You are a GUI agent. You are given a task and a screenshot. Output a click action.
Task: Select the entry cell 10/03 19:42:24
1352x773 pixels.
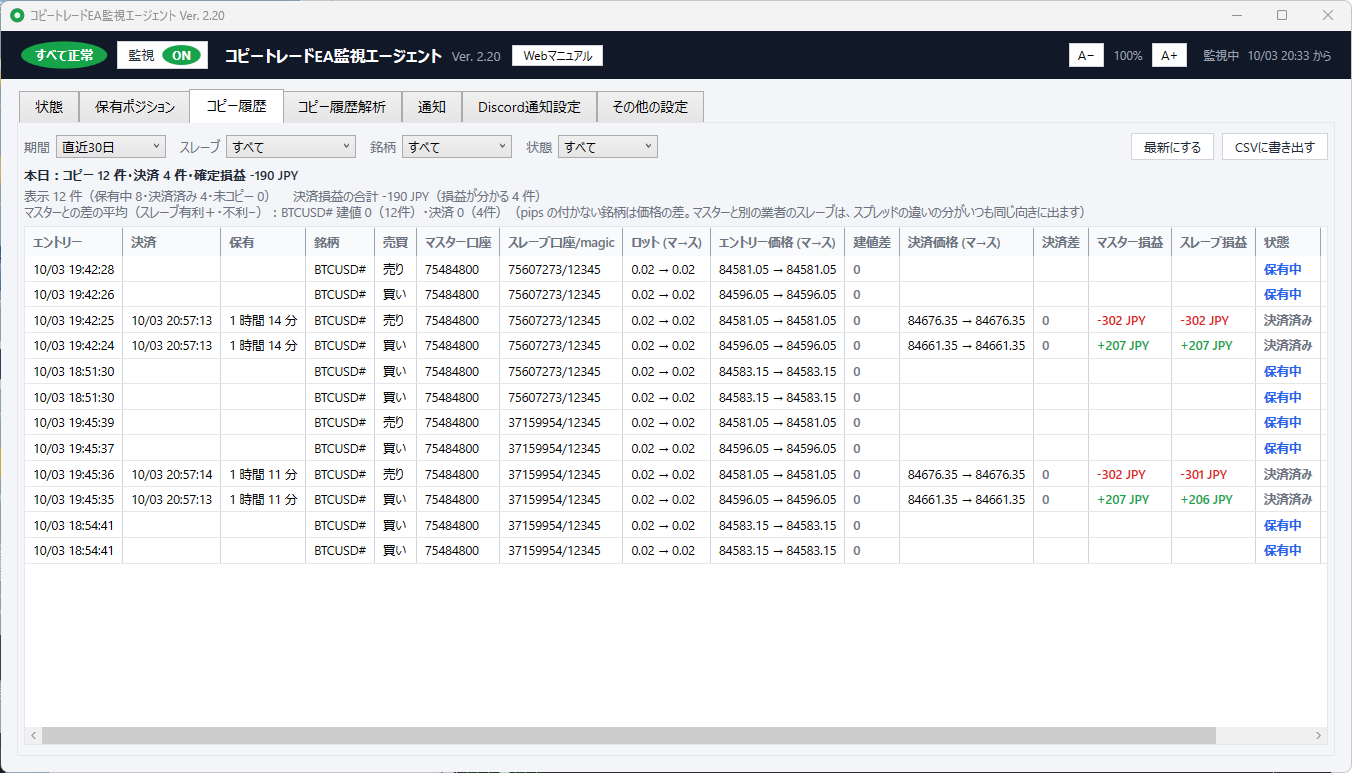click(73, 345)
